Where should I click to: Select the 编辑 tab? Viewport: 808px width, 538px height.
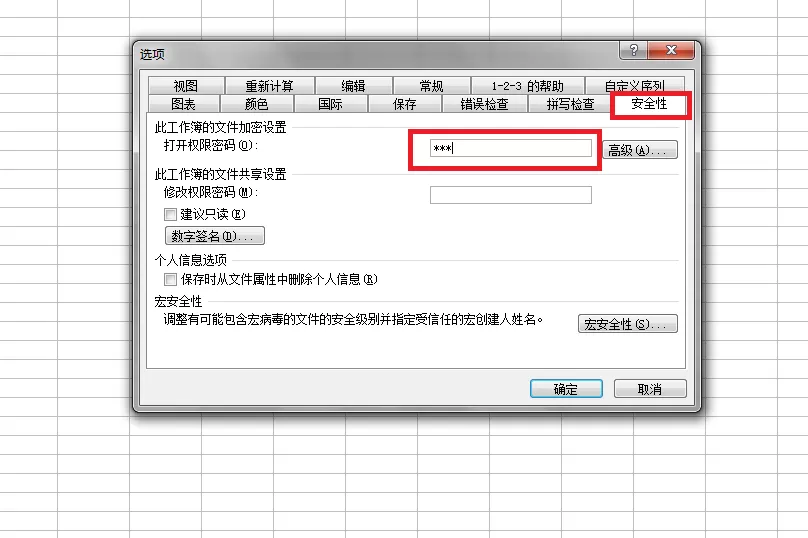(x=354, y=86)
